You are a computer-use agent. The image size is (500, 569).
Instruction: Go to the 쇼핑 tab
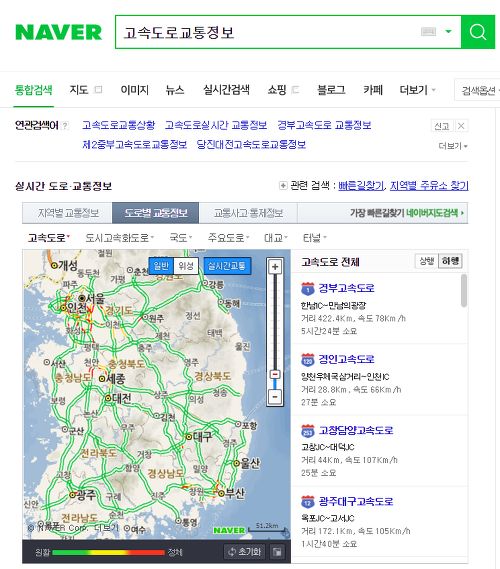(x=277, y=90)
